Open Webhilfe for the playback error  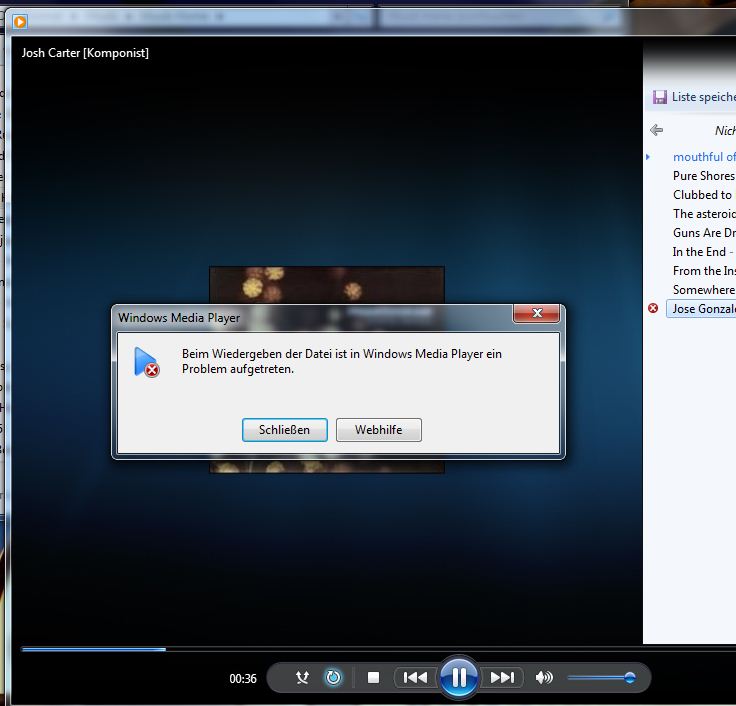379,430
